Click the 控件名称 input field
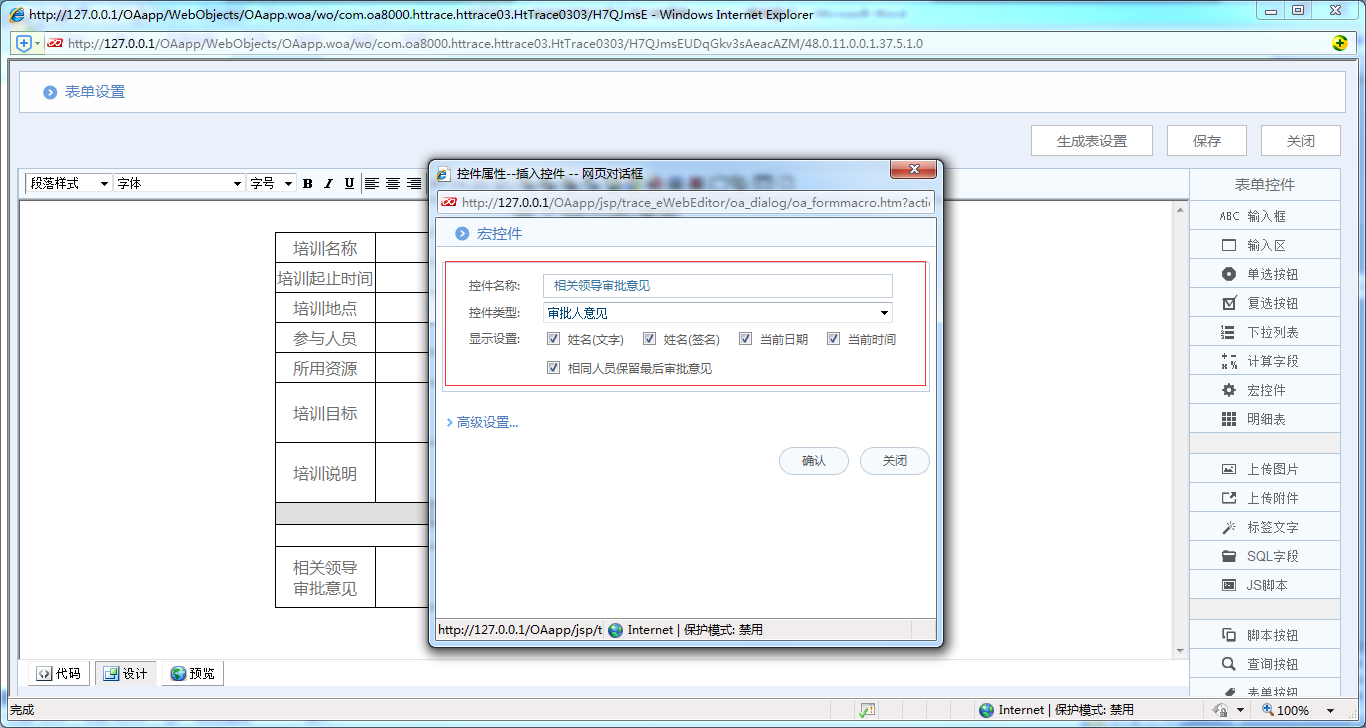1366x728 pixels. [x=717, y=286]
